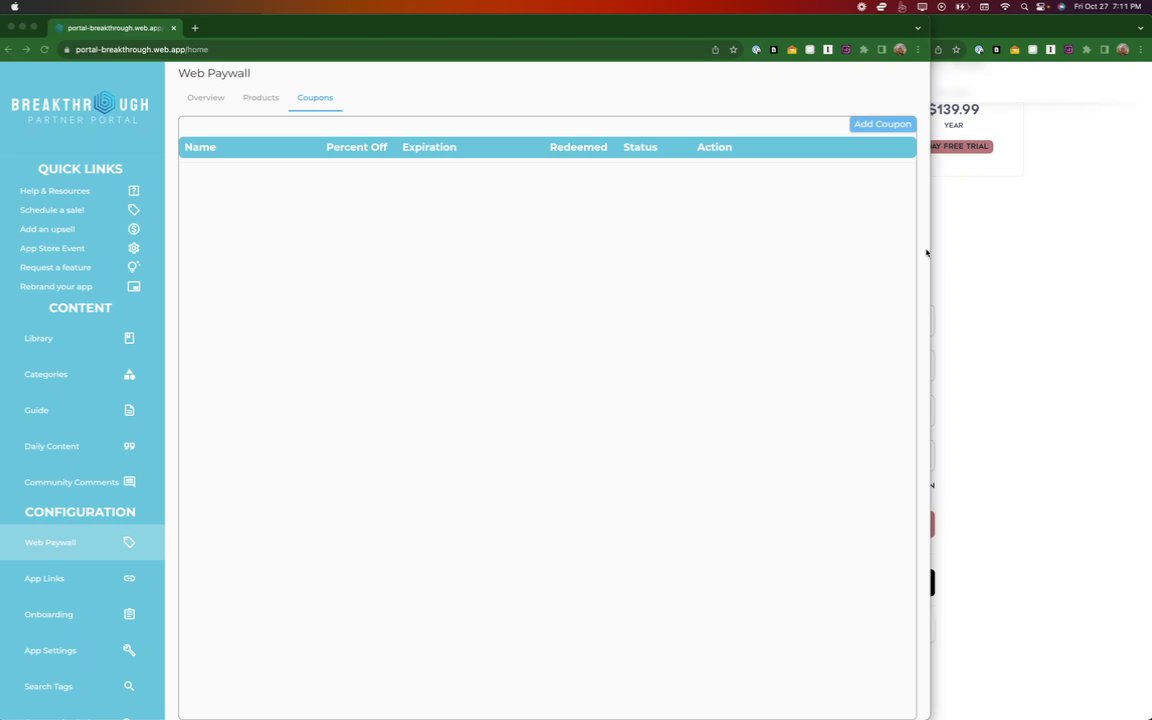1152x720 pixels.
Task: Click the Library book icon
Action: [129, 338]
